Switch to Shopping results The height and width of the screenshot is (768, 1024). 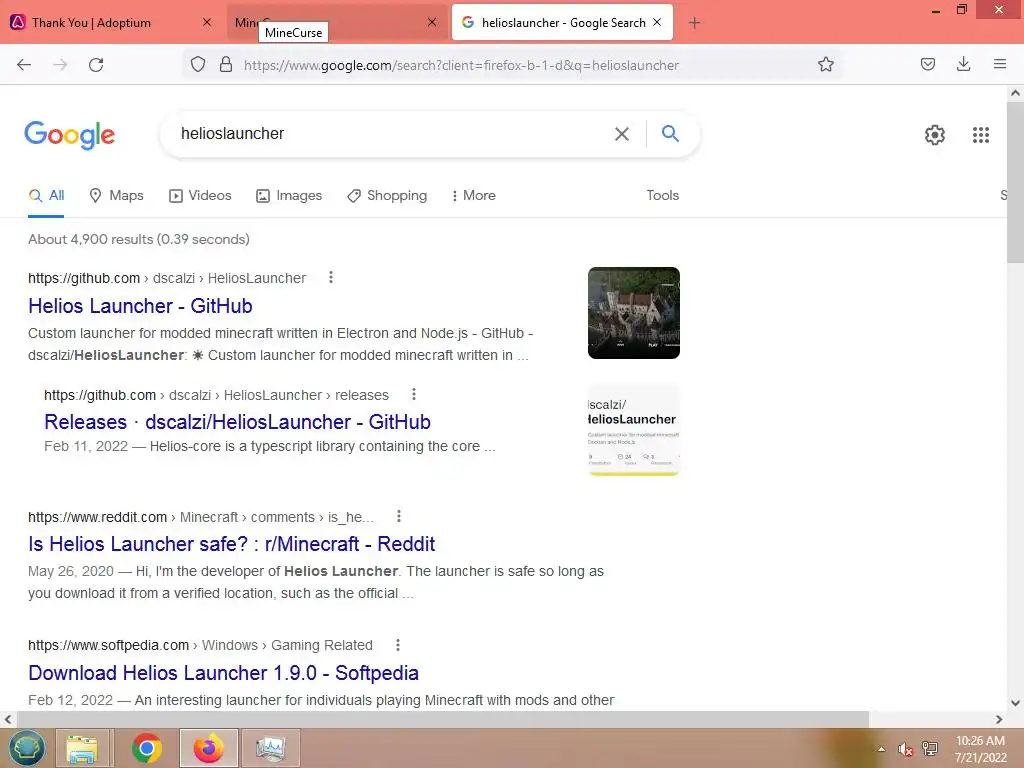[387, 195]
